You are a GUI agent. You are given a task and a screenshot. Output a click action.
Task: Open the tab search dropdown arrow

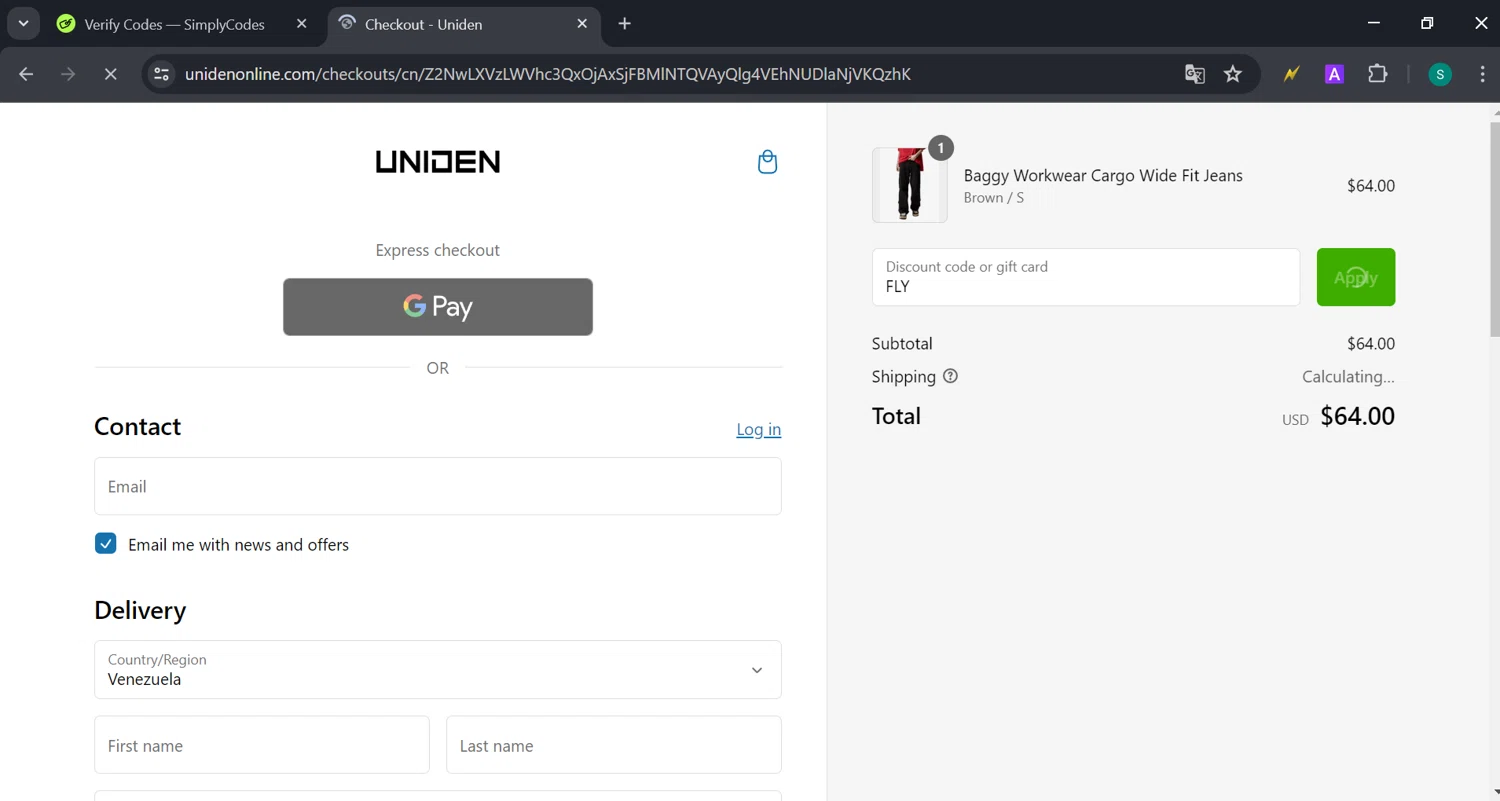[22, 23]
